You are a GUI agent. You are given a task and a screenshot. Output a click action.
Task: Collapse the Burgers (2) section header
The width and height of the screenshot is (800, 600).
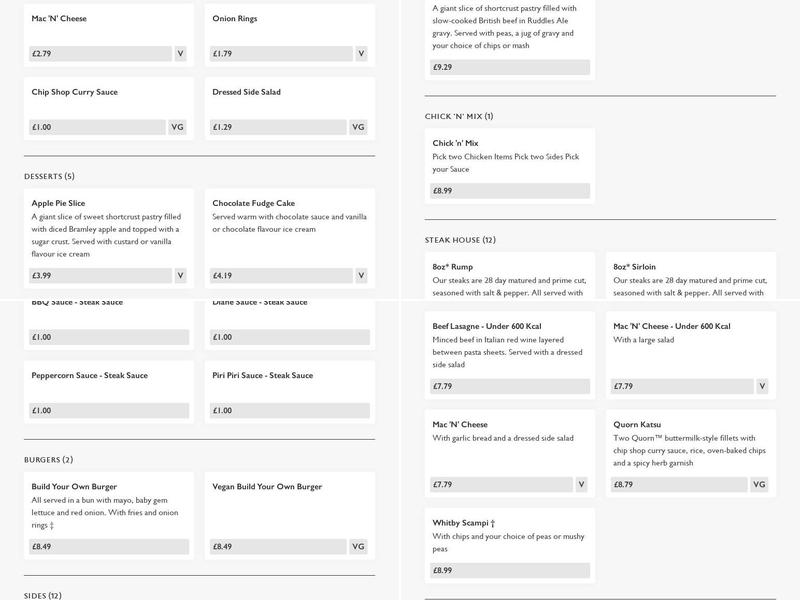(x=49, y=460)
